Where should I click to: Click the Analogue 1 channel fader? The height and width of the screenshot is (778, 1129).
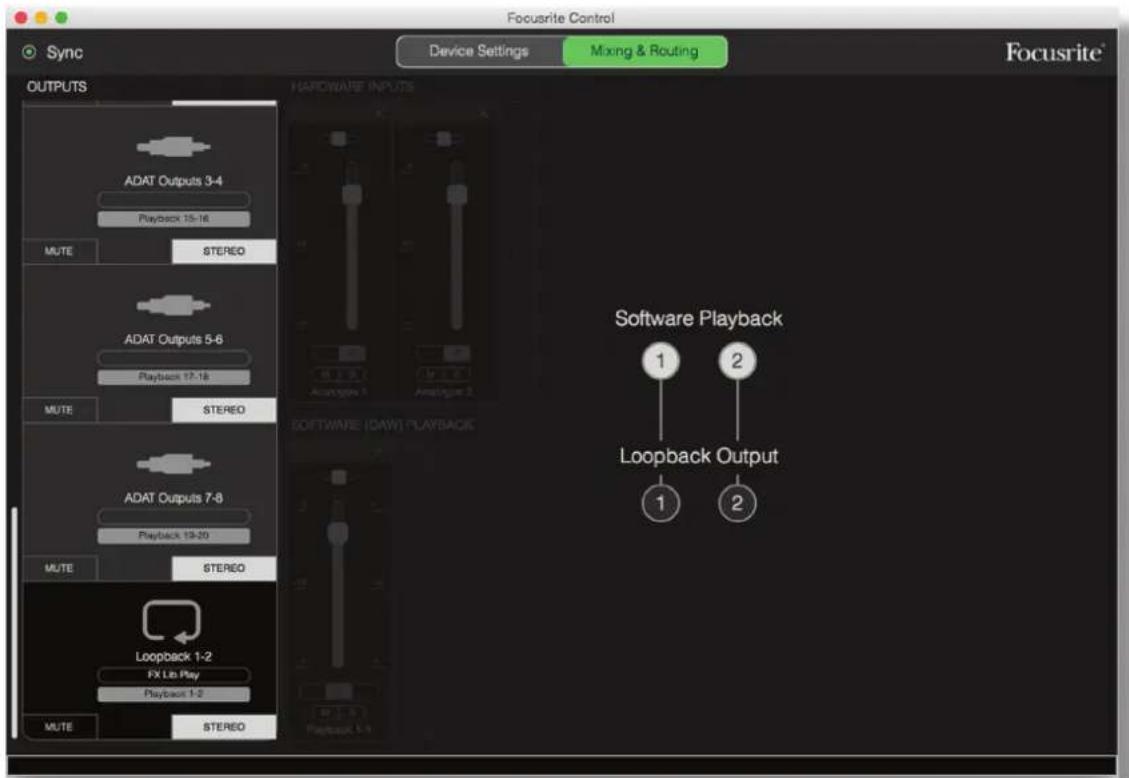pyautogui.click(x=352, y=194)
